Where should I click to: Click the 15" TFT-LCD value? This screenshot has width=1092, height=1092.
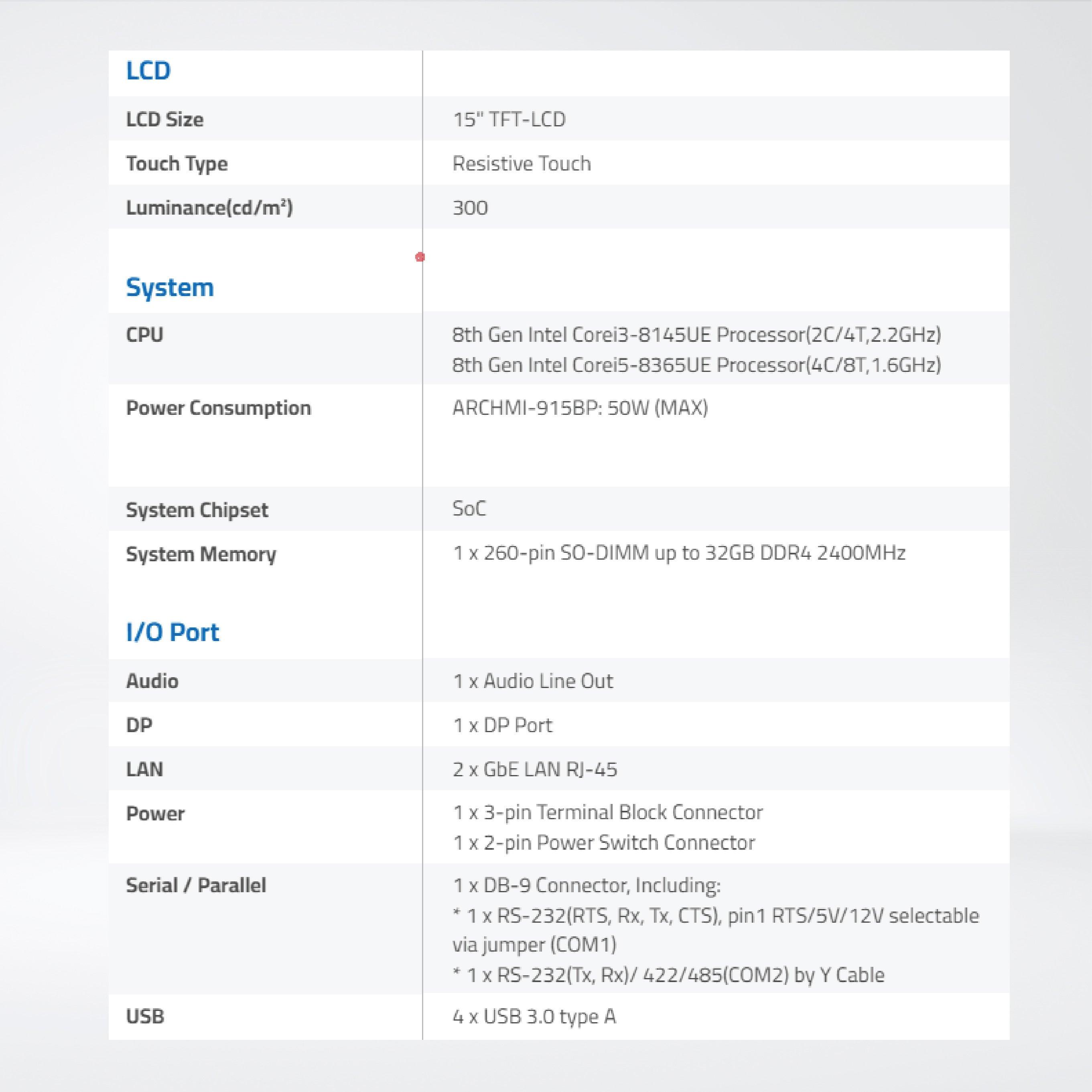(x=509, y=119)
